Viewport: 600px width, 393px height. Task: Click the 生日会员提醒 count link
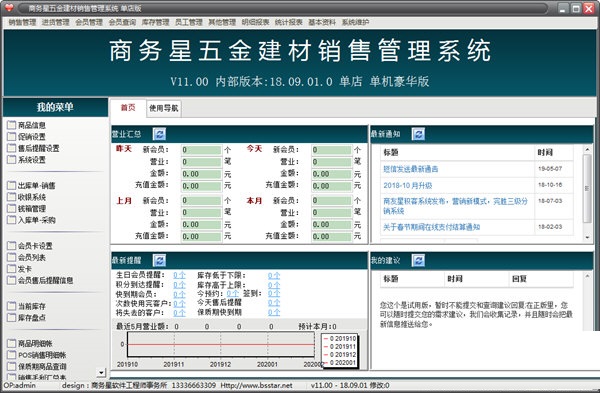pyautogui.click(x=179, y=275)
